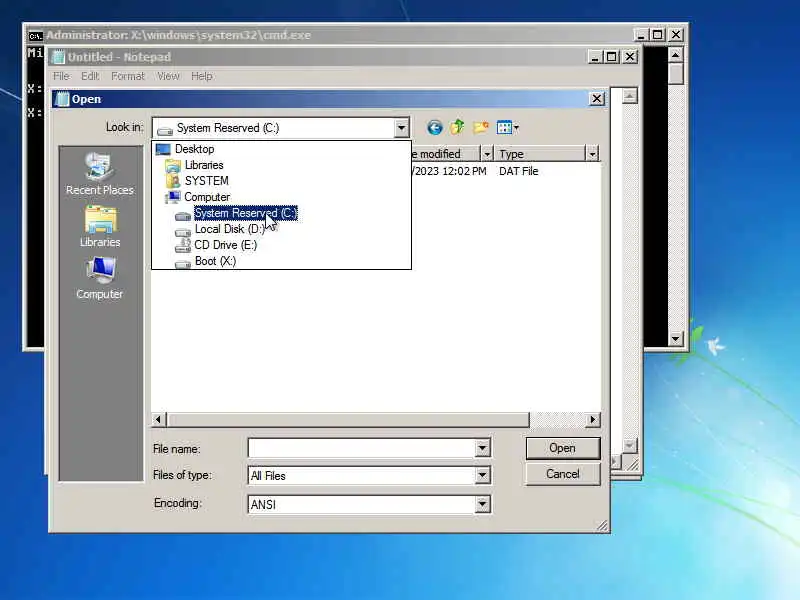
Task: Click DAT File type cell
Action: pos(519,171)
